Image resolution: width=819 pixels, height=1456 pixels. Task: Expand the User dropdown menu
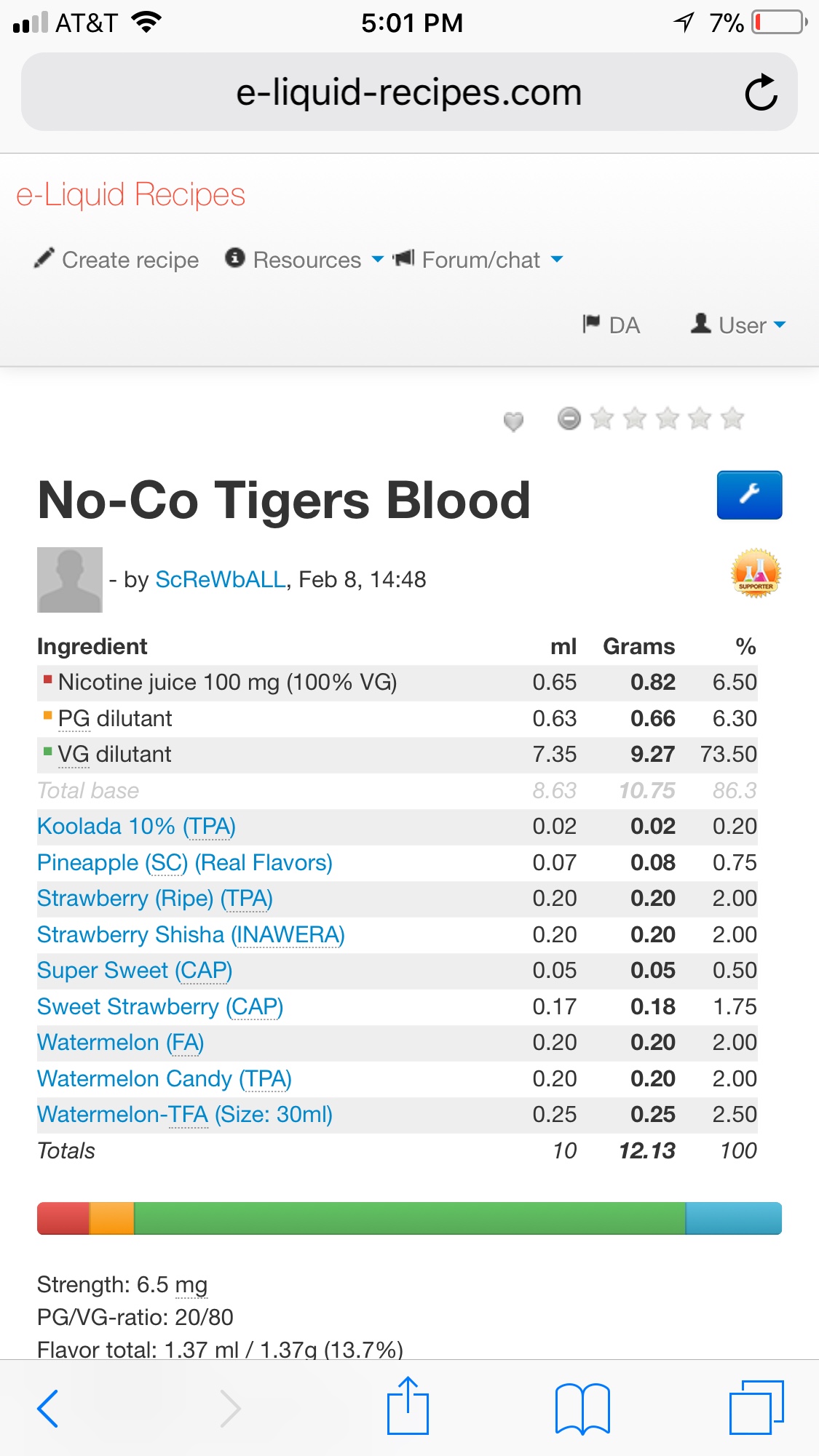click(738, 325)
